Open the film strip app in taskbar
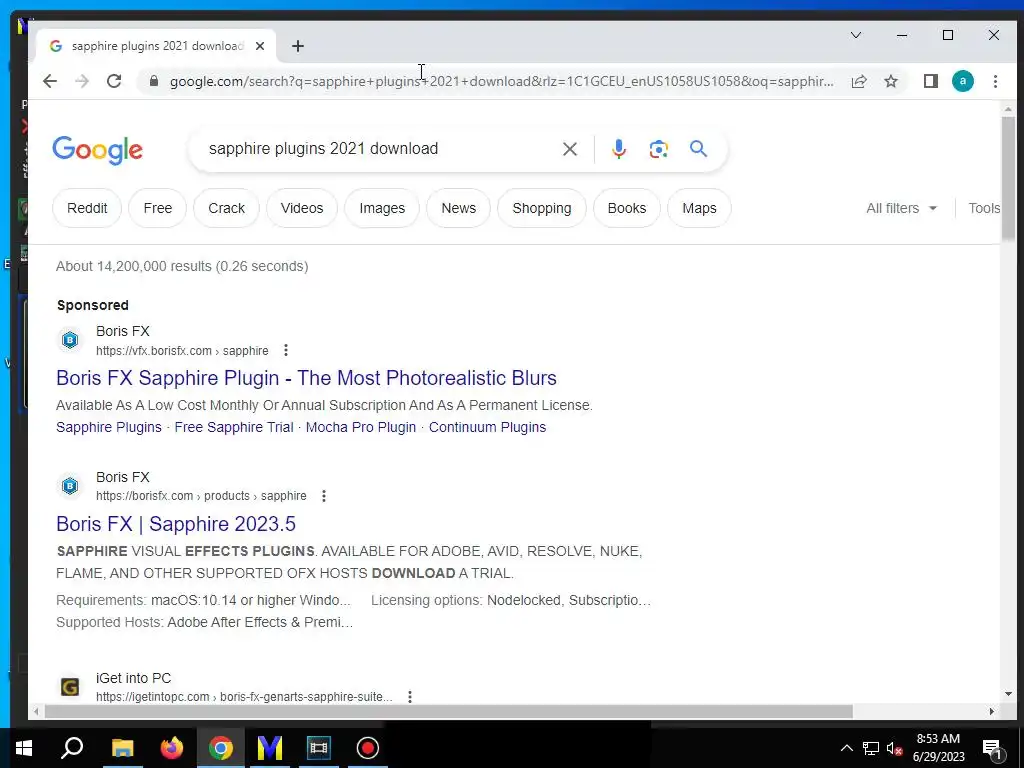1024x768 pixels. point(319,748)
